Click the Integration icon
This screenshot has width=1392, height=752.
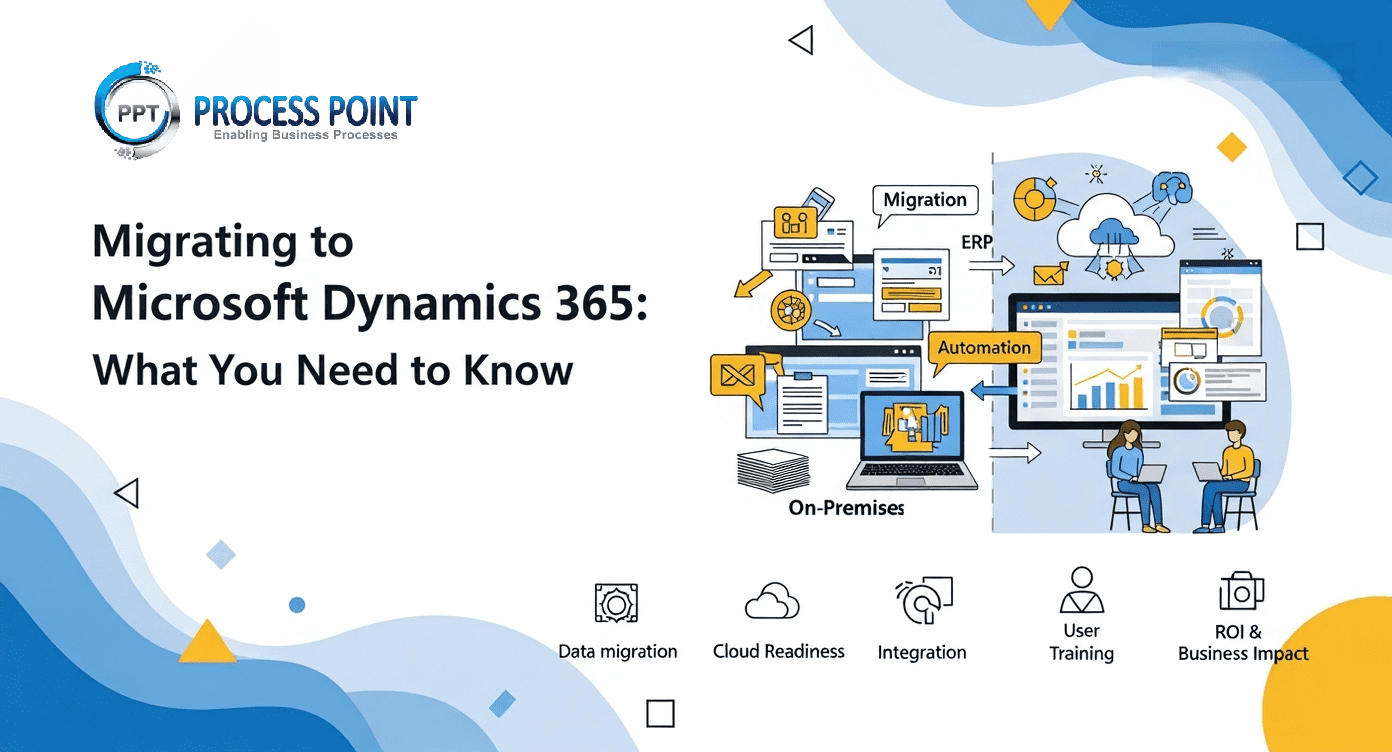[x=922, y=602]
